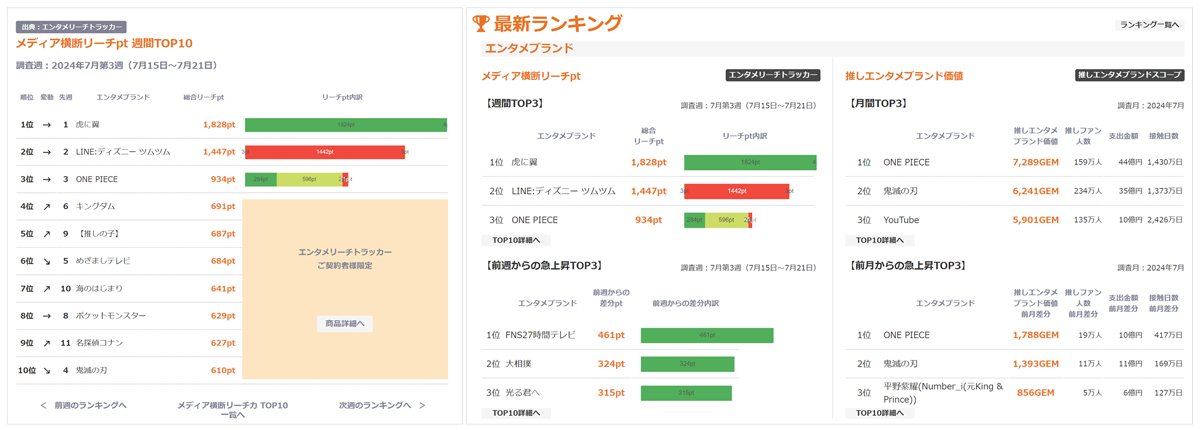Click the up arrow icon in 【推しの子】 row
This screenshot has height=430, width=1200.
tap(47, 234)
